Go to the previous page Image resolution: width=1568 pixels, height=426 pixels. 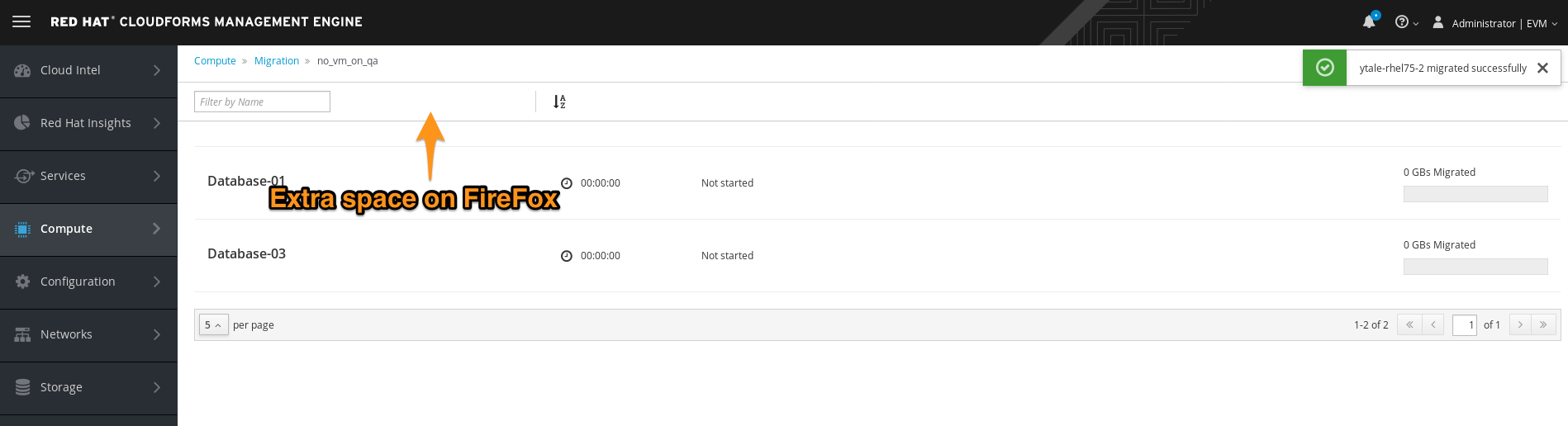[x=1433, y=325]
